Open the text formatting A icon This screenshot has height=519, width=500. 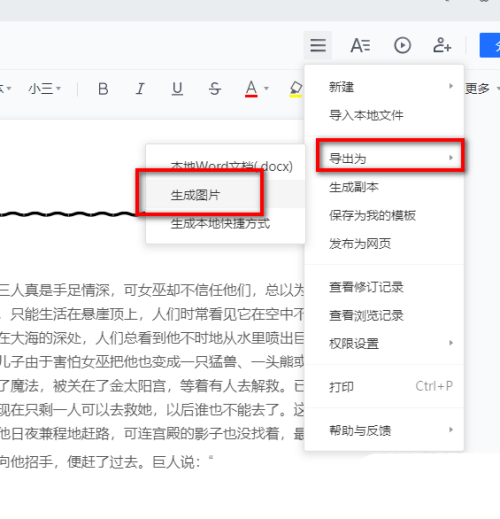coord(360,45)
